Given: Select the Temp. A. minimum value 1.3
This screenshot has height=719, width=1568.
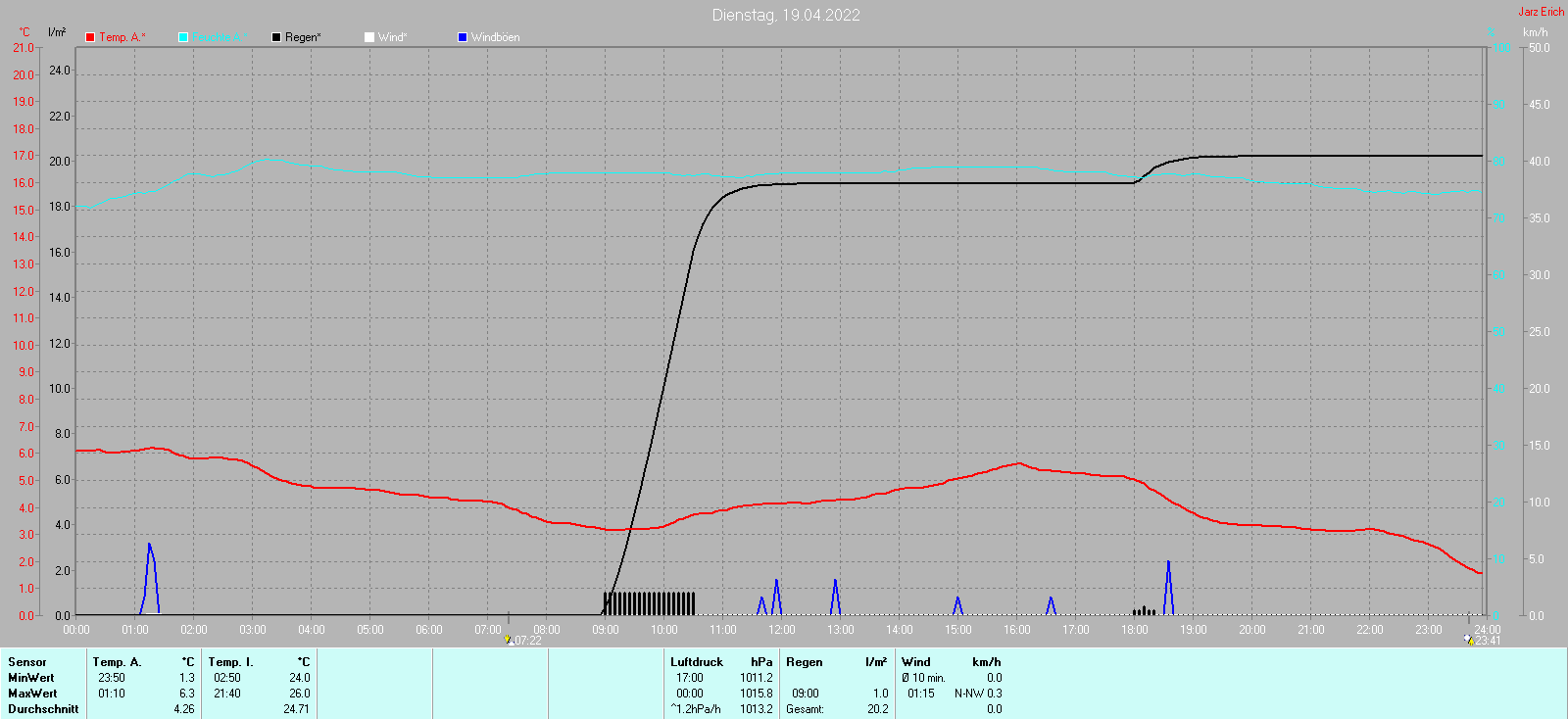Looking at the screenshot, I should (x=187, y=678).
